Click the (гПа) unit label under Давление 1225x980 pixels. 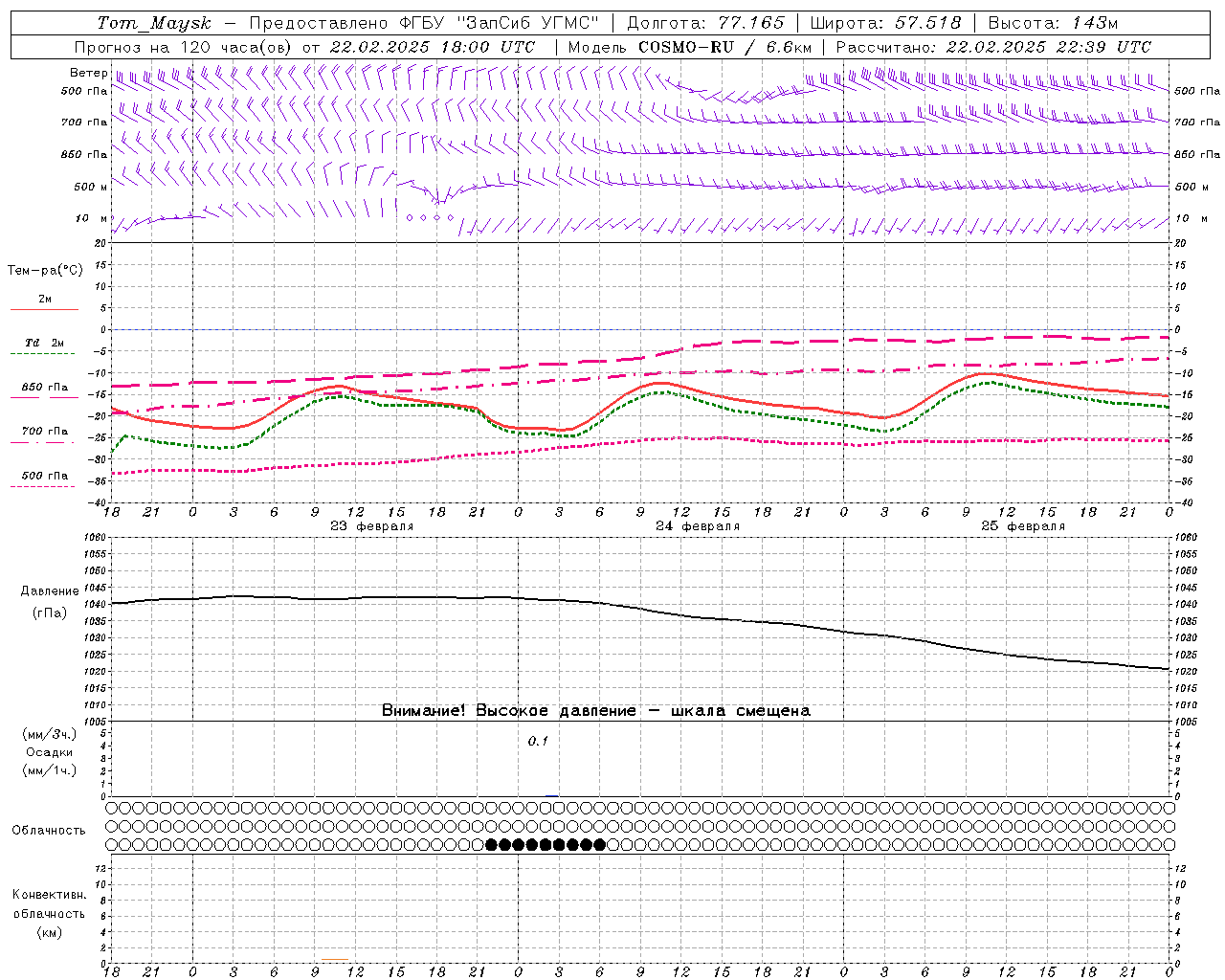click(50, 612)
